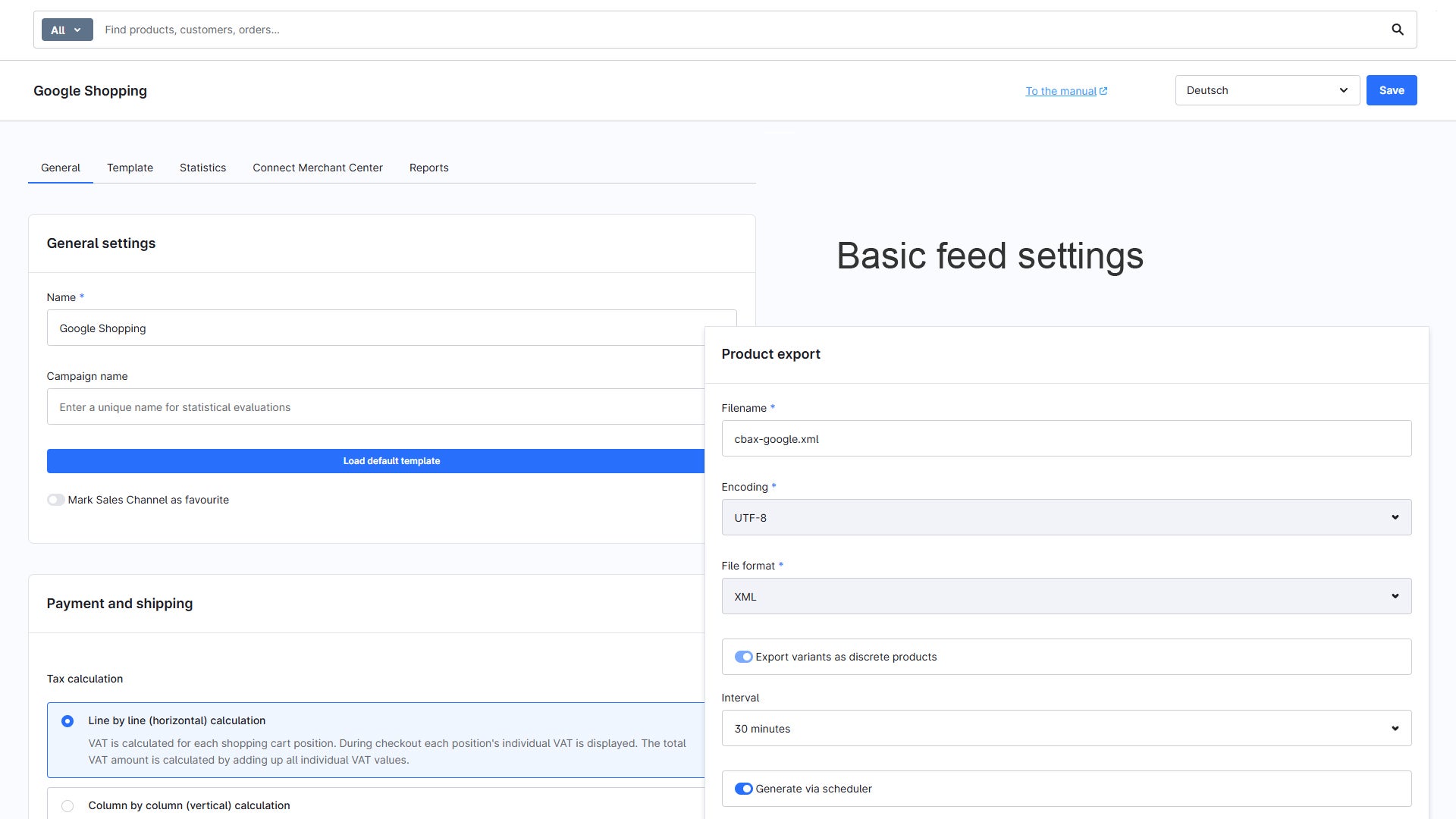The height and width of the screenshot is (819, 1456).
Task: Click the Google Shopping page title
Action: click(90, 90)
